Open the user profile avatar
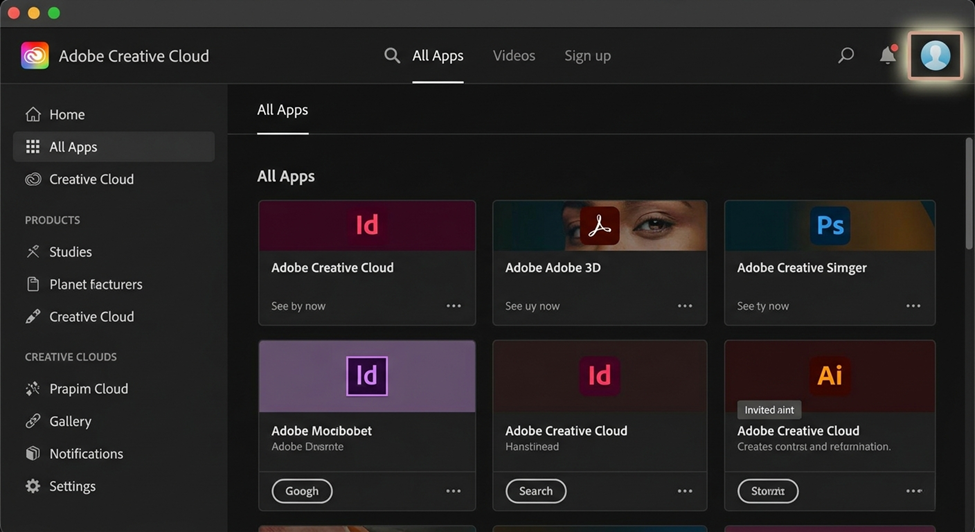Image resolution: width=975 pixels, height=532 pixels. pos(935,55)
